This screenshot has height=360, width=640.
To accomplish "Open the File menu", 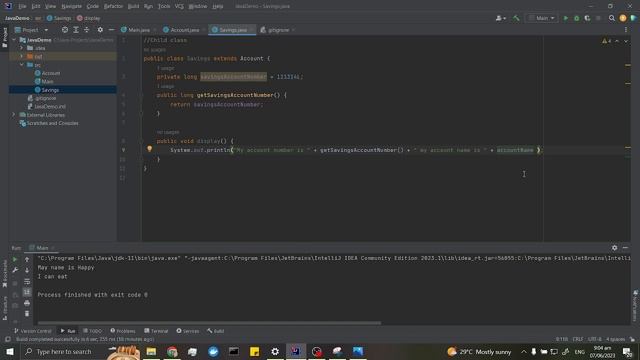I will (x=22, y=6).
